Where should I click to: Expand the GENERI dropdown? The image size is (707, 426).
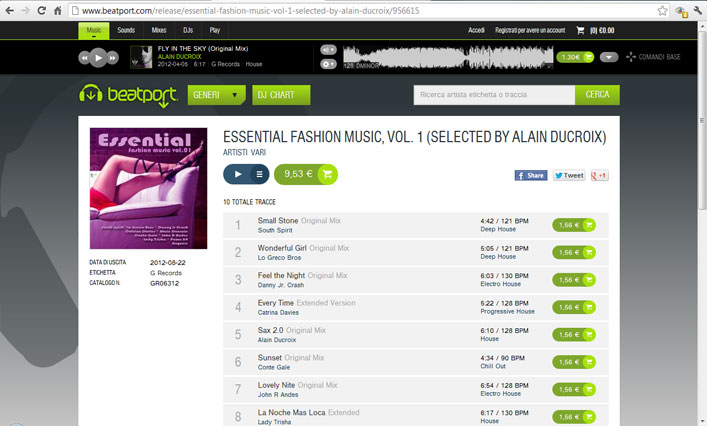216,95
